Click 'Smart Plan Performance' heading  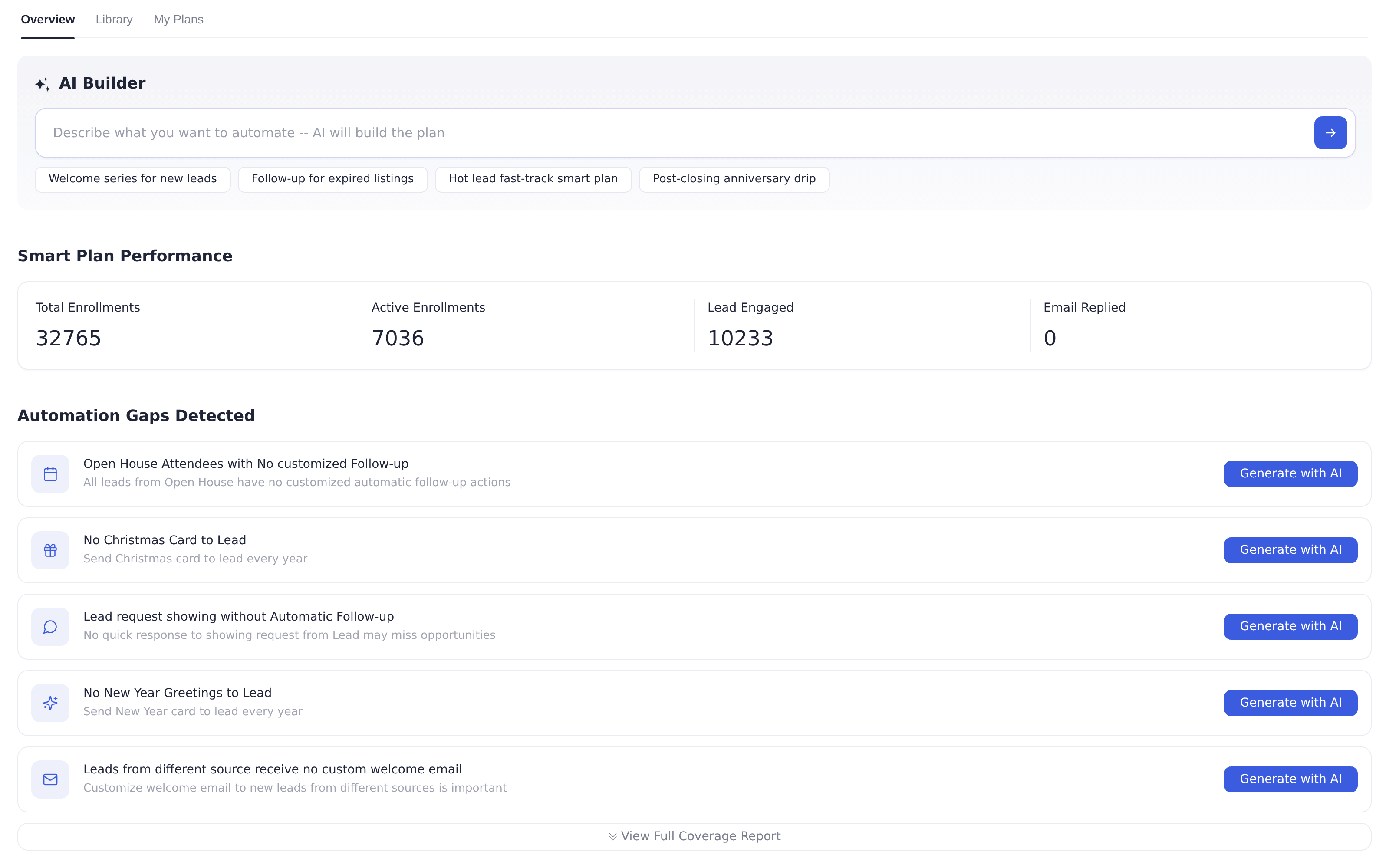(x=125, y=256)
